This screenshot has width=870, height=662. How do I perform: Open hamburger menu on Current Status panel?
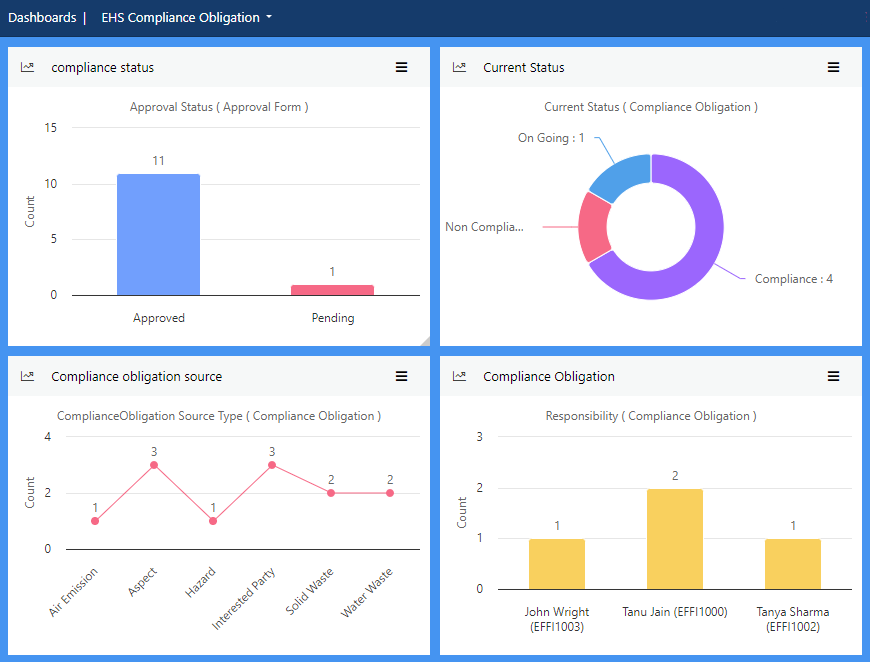pos(833,68)
